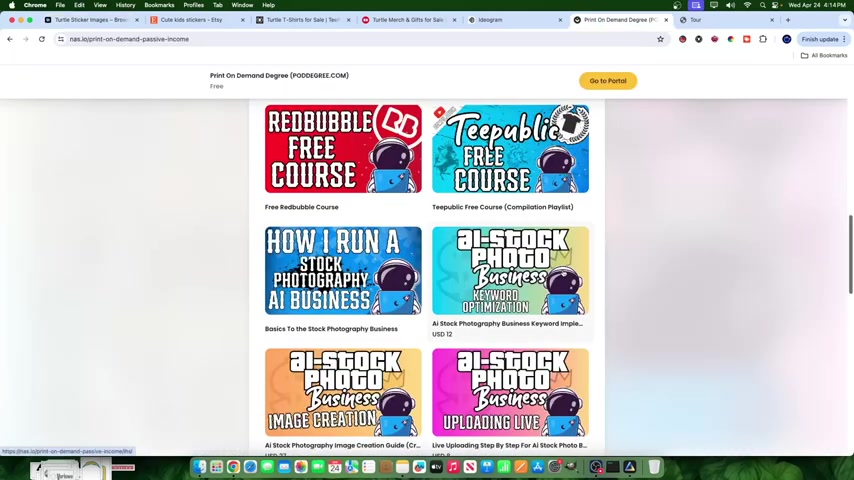854x480 pixels.
Task: Open Messages from the Dock
Action: tap(267, 467)
